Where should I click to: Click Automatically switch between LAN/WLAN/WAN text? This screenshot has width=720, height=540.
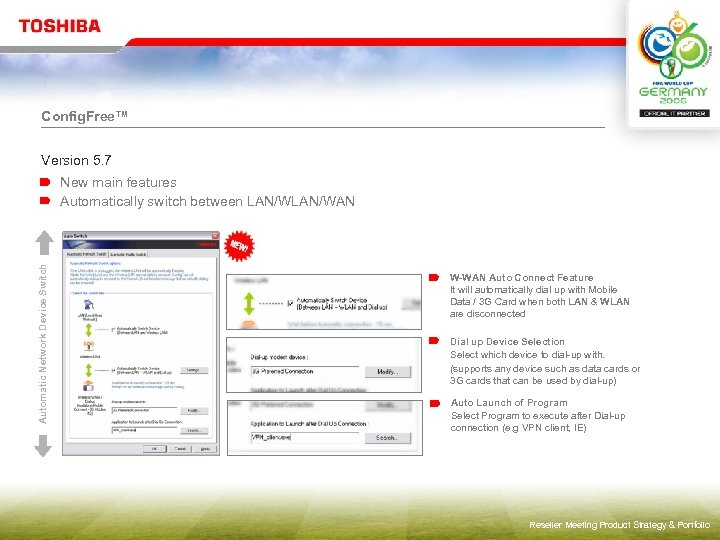coord(207,202)
